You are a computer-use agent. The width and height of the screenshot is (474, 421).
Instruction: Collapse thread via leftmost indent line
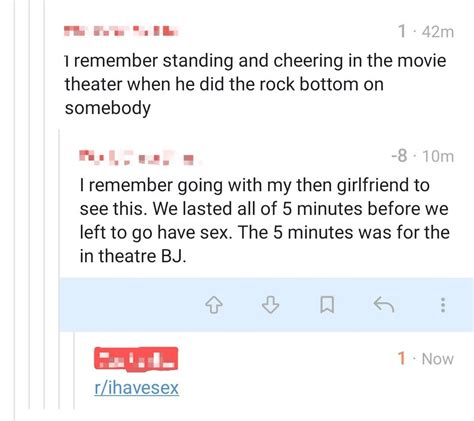[15, 210]
